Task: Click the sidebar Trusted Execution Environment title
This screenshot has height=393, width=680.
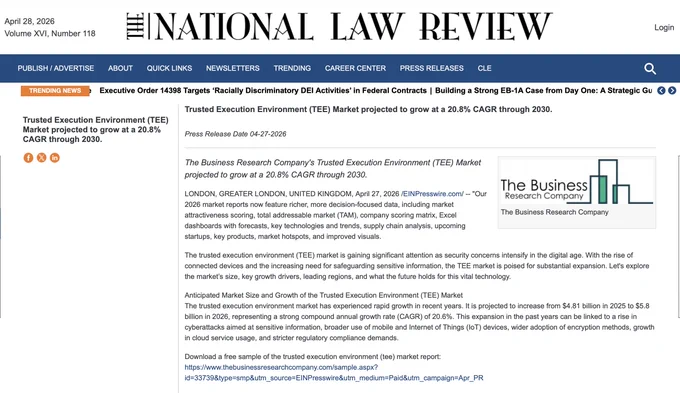Action: [x=95, y=129]
